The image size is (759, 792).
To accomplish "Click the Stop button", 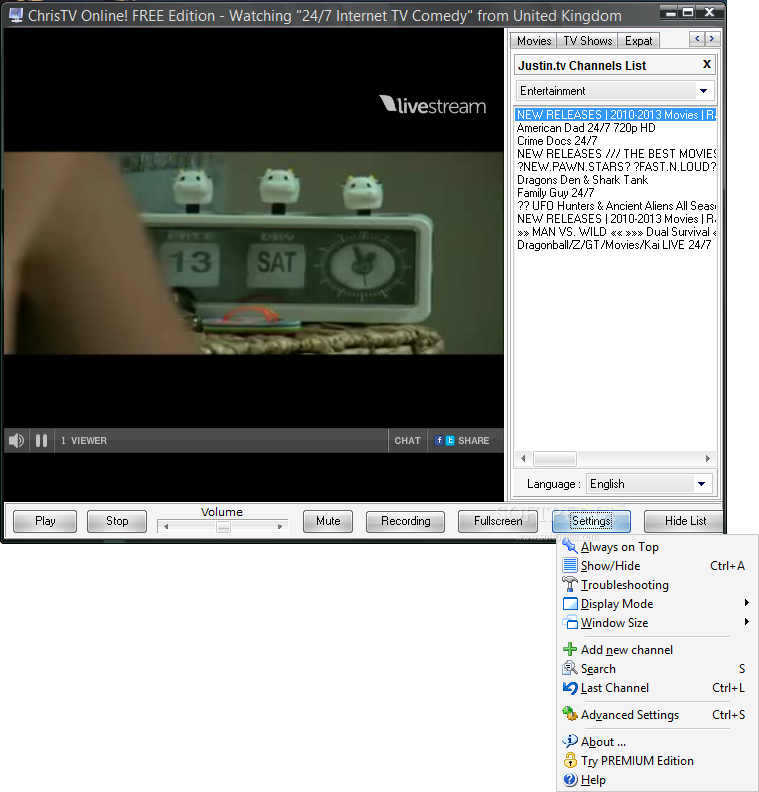I will click(117, 521).
